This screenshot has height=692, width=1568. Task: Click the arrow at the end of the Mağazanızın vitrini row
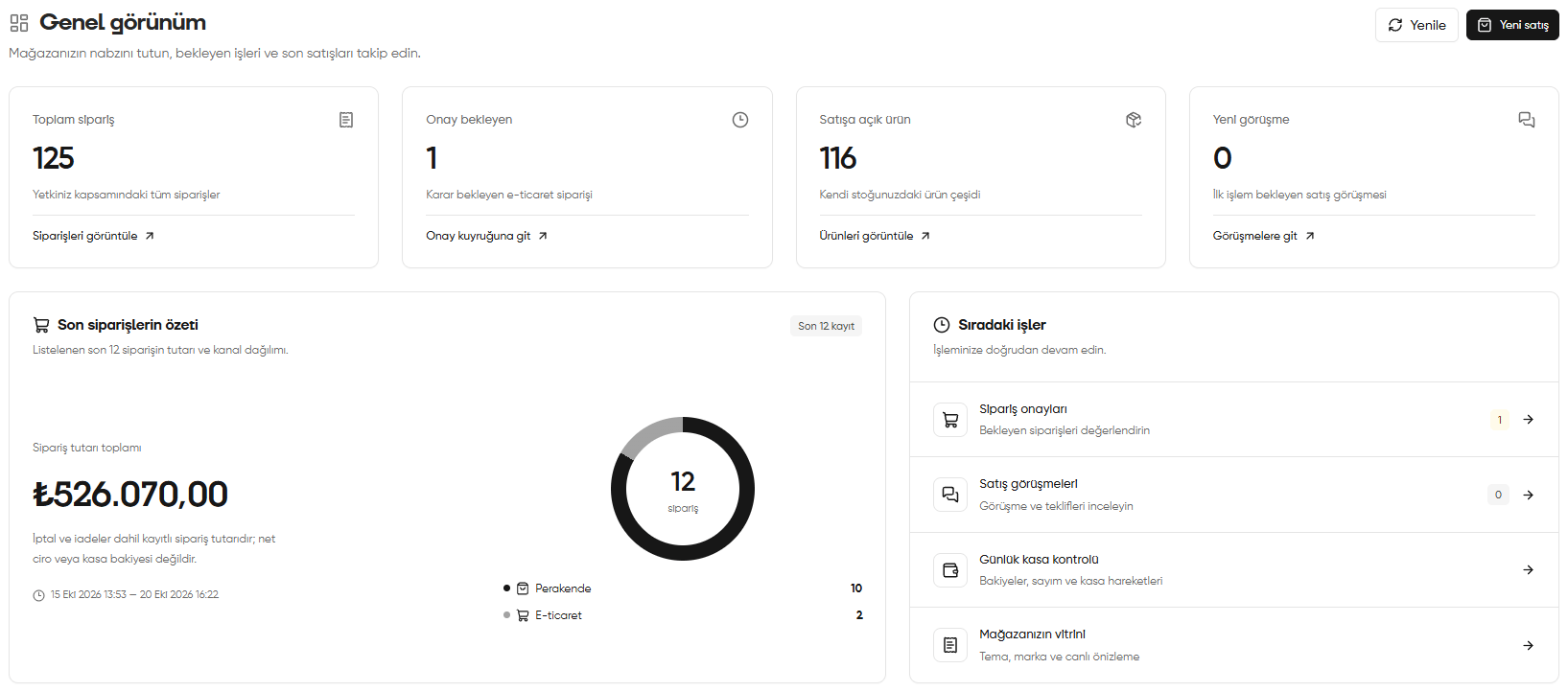1529,645
